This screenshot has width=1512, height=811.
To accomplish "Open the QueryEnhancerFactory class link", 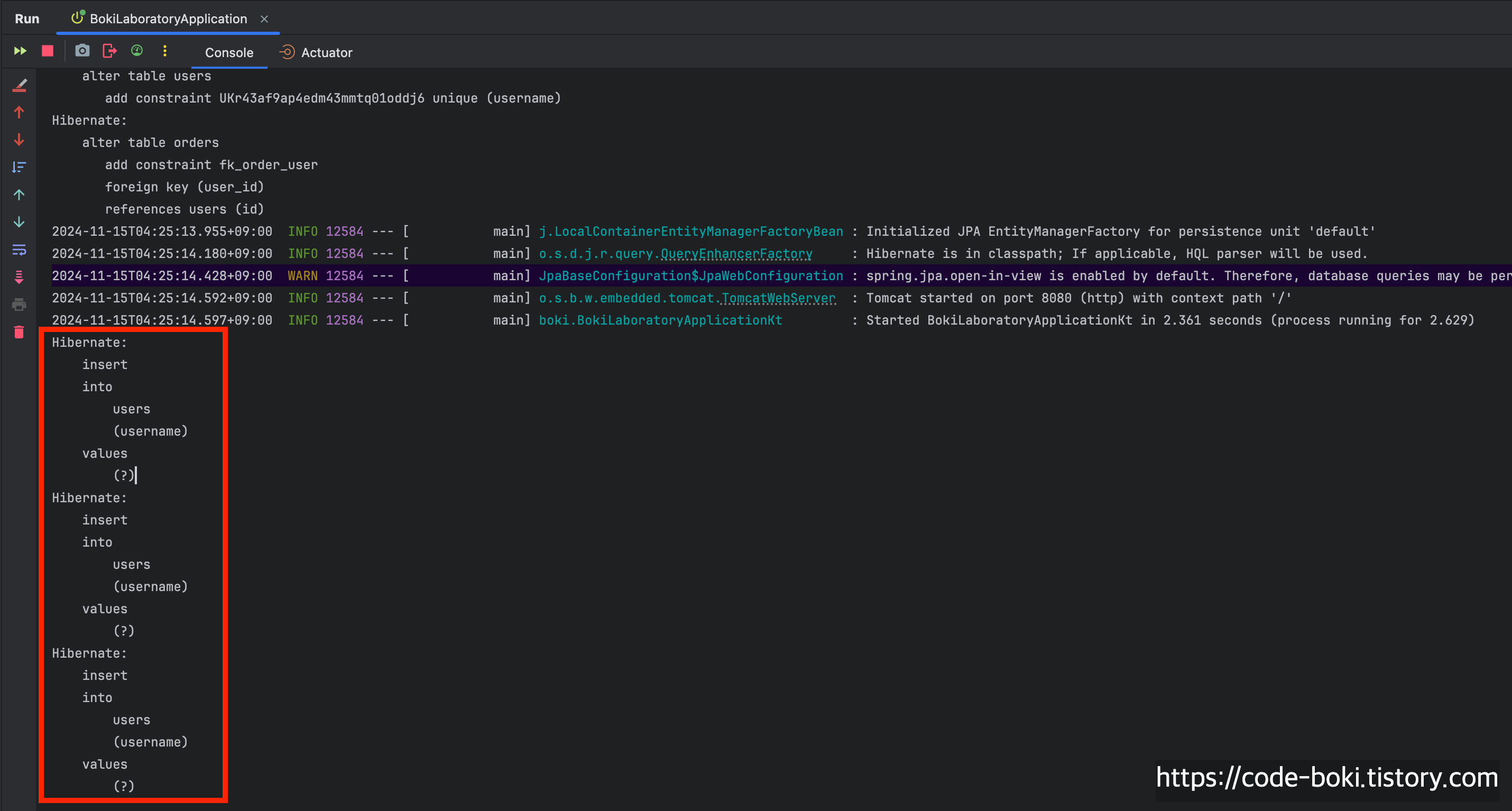I will [x=736, y=254].
